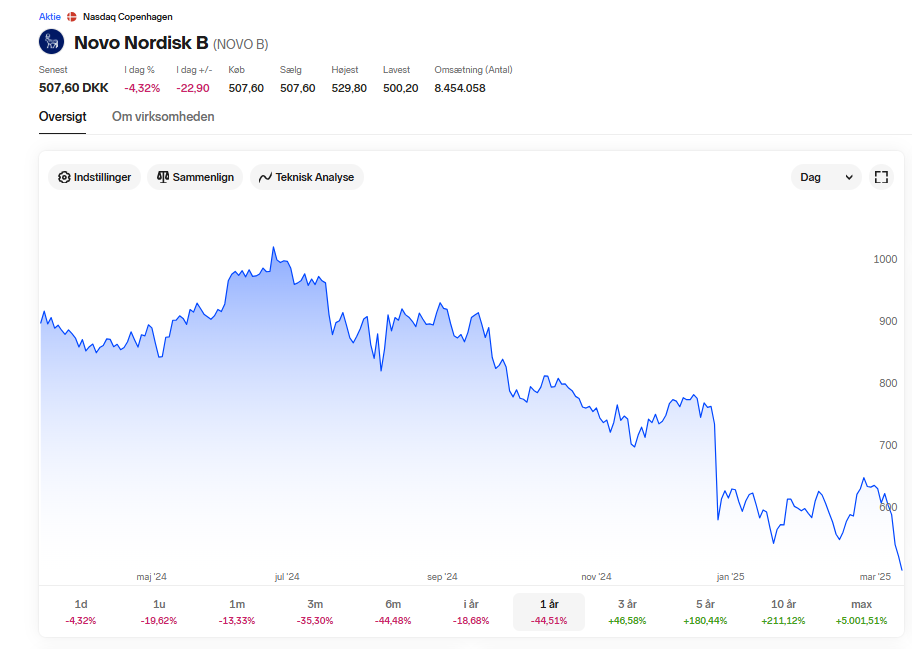Open Teknisk Analyse tools
This screenshot has height=649, width=912.
307,177
